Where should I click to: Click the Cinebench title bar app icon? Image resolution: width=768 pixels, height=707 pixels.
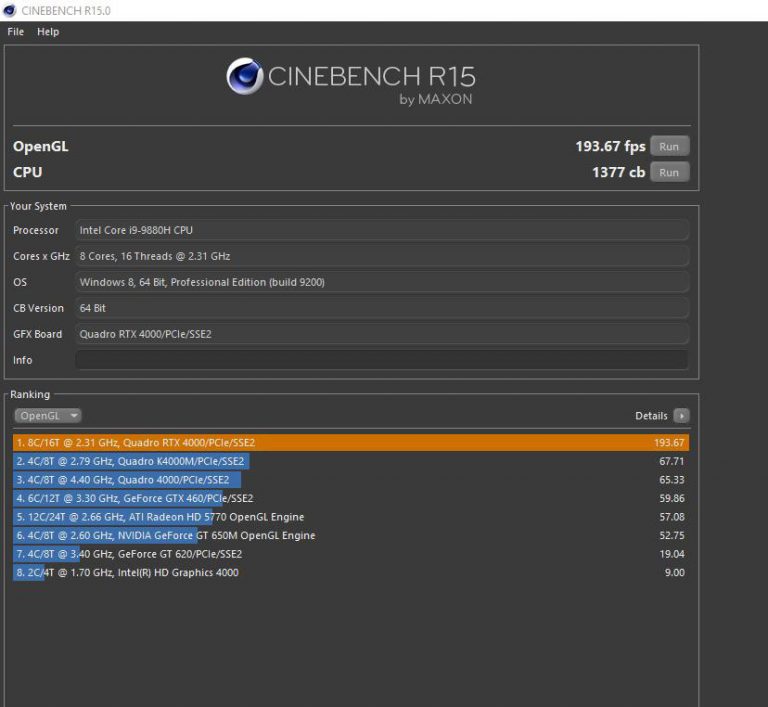click(x=9, y=11)
